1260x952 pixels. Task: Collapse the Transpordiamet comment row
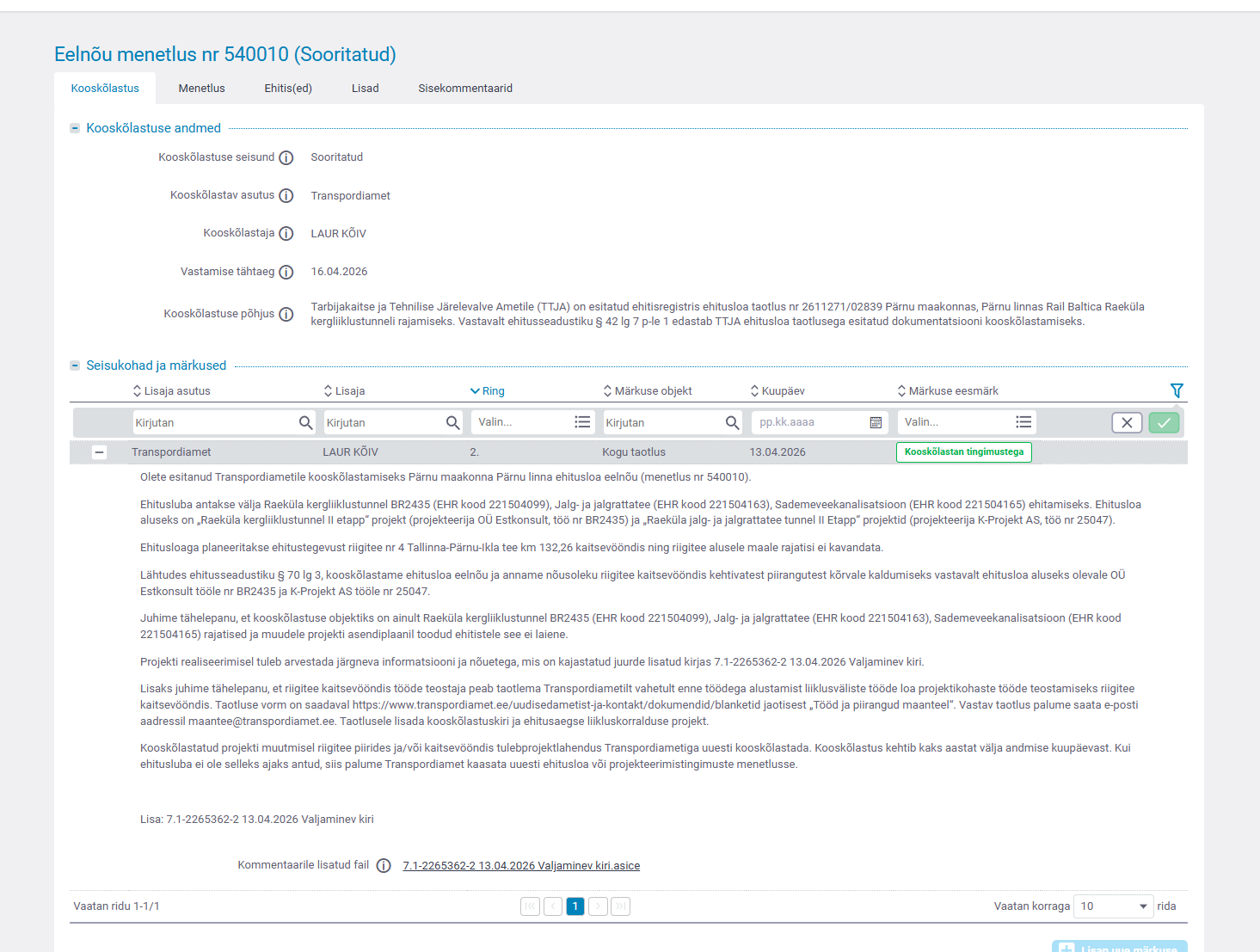point(100,452)
